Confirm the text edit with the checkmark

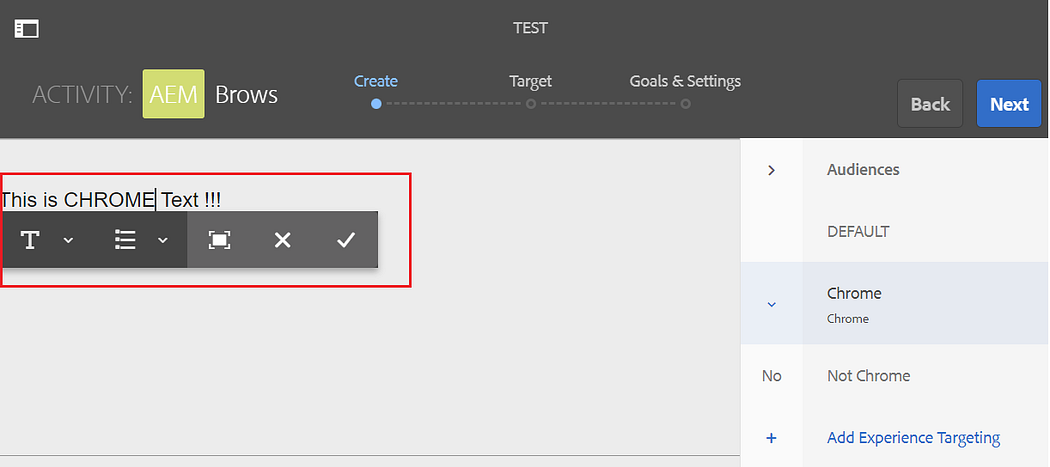click(x=346, y=240)
